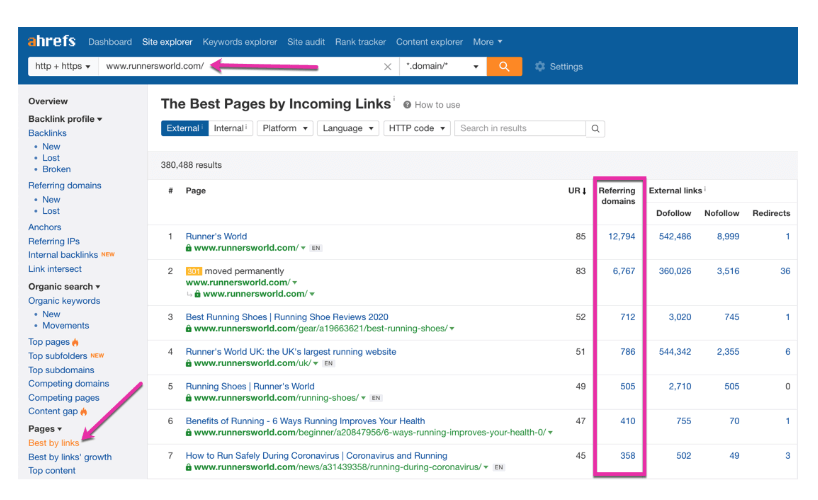Switch to the Internal links filter
Image resolution: width=818 pixels, height=500 pixels.
230,129
